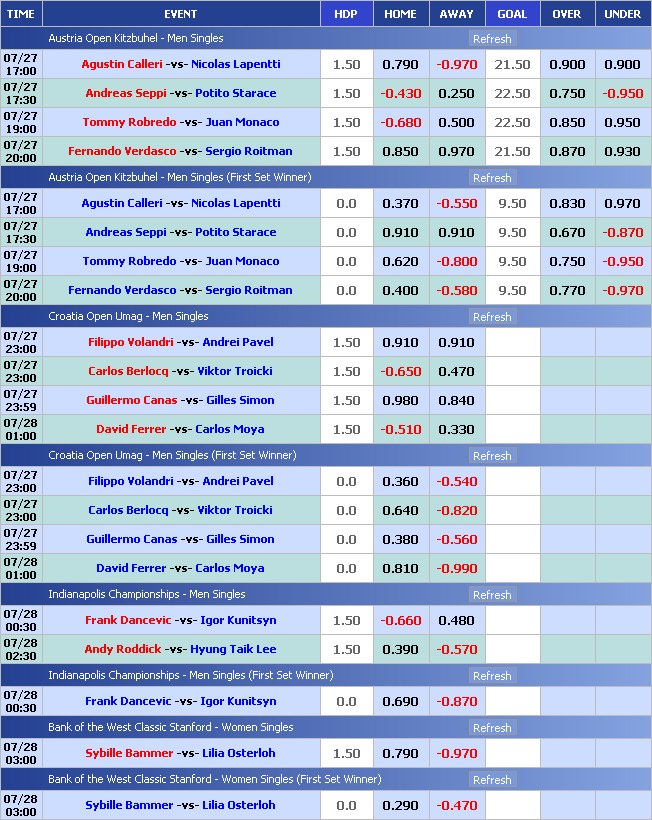Pick away odds 0.250 for Seppi vs Starace
This screenshot has width=652, height=820.
[456, 94]
